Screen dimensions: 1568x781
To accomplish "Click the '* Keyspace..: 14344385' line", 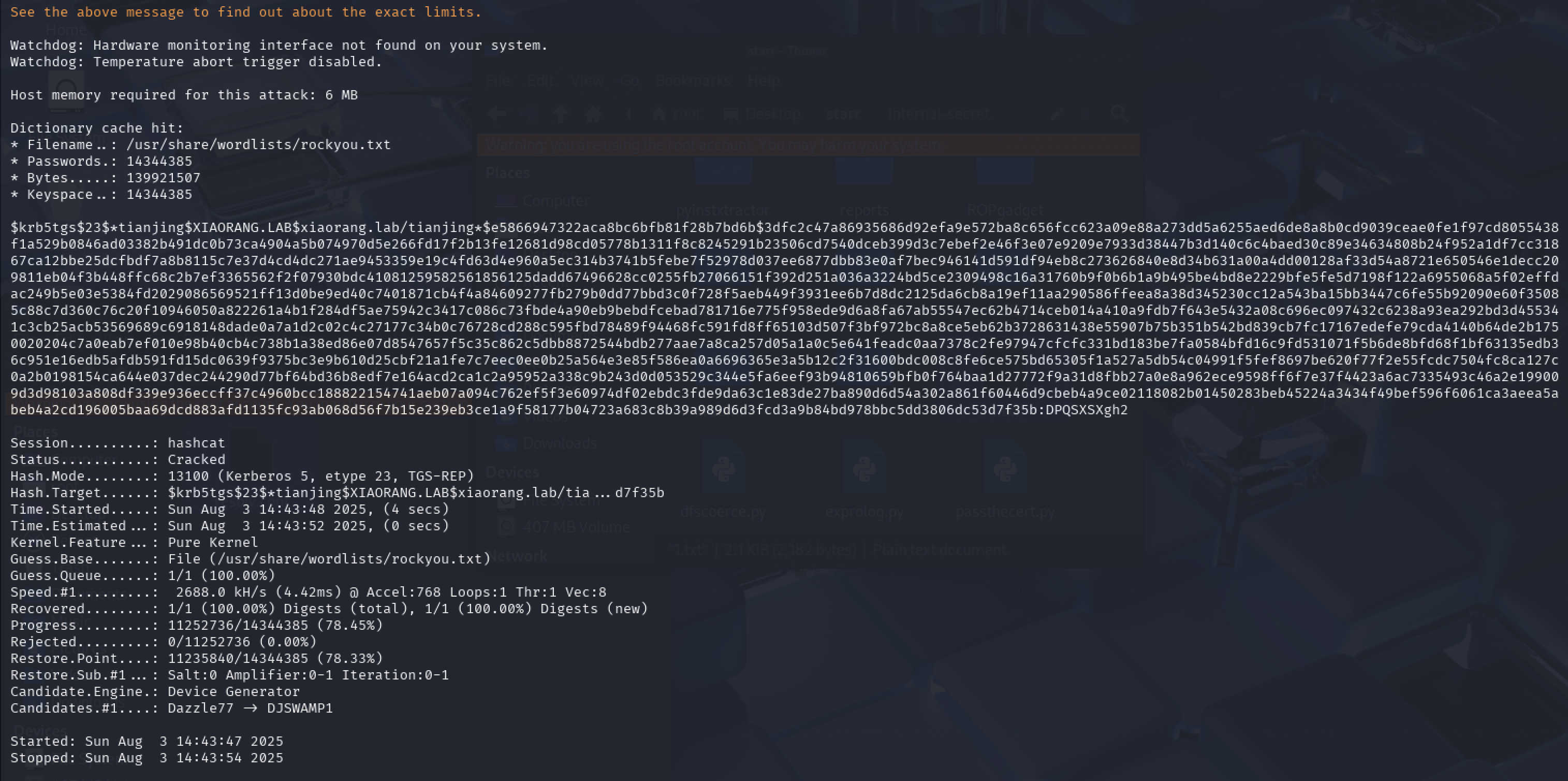I will [x=101, y=194].
